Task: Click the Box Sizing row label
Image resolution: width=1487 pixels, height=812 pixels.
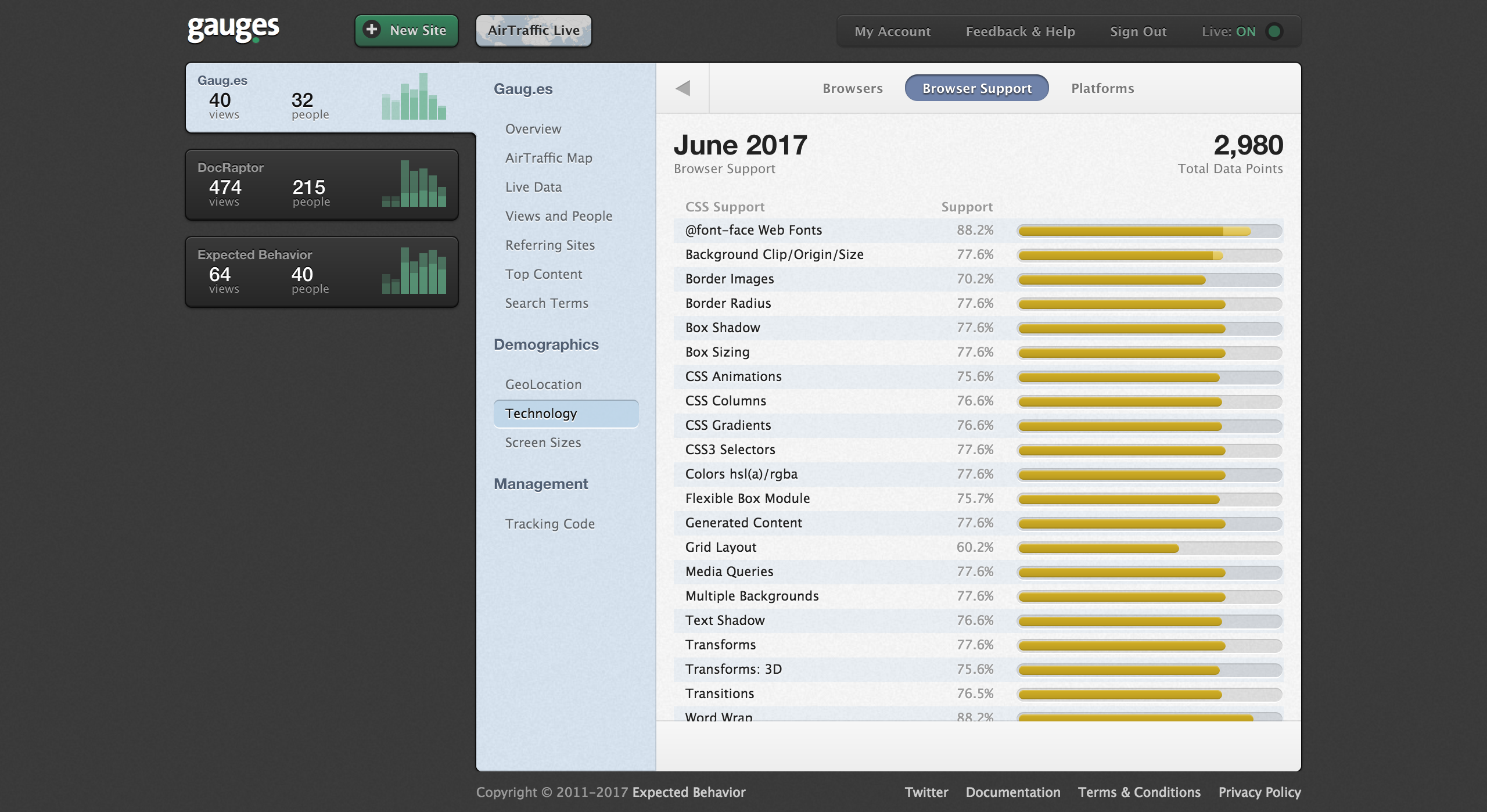Action: [717, 352]
